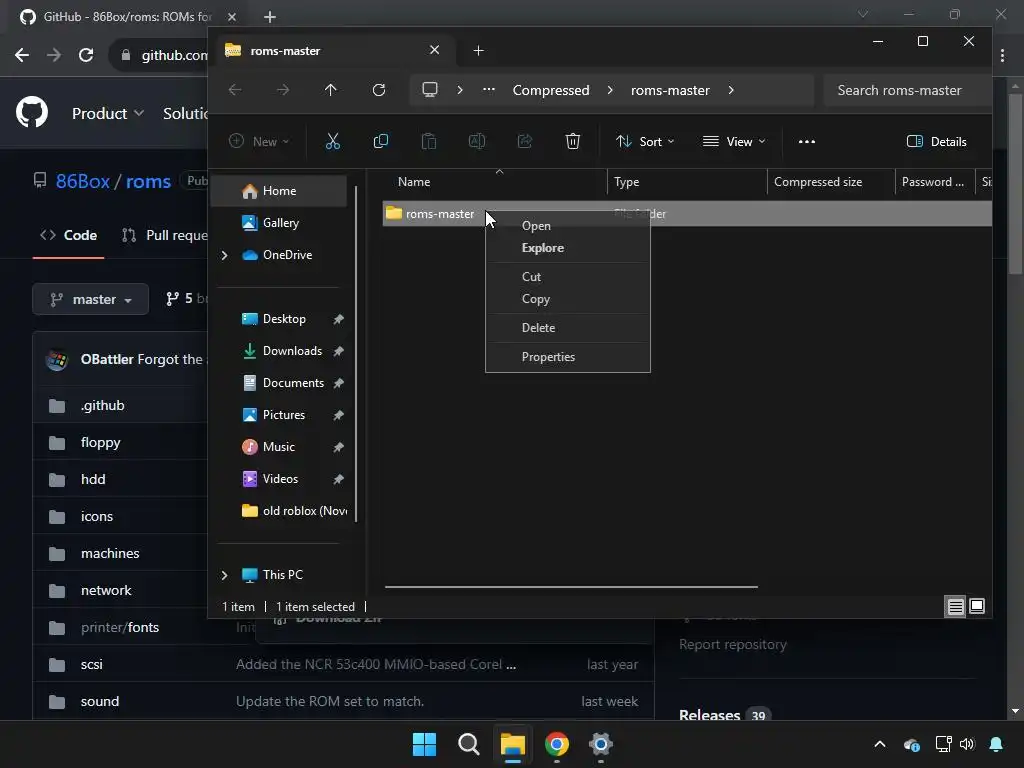
Task: Click the Share icon in Explorer toolbar
Action: [524, 141]
